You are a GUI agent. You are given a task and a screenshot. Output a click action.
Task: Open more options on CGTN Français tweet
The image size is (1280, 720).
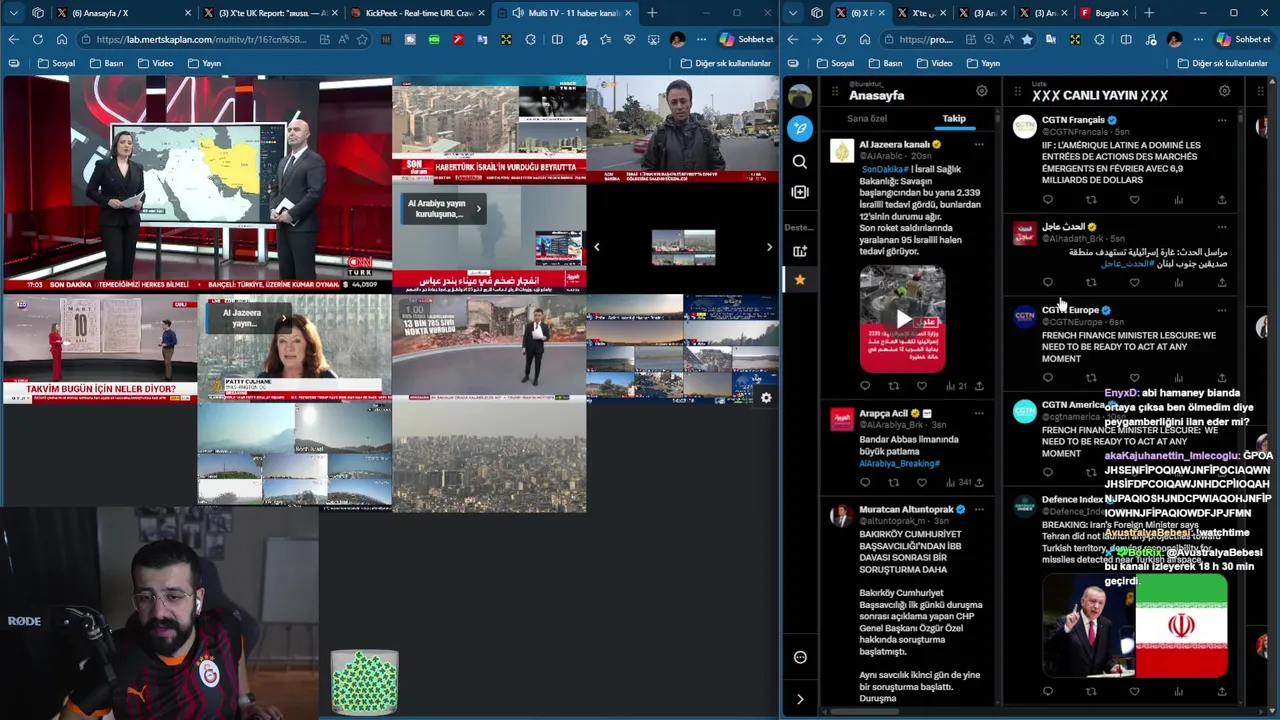(1221, 120)
